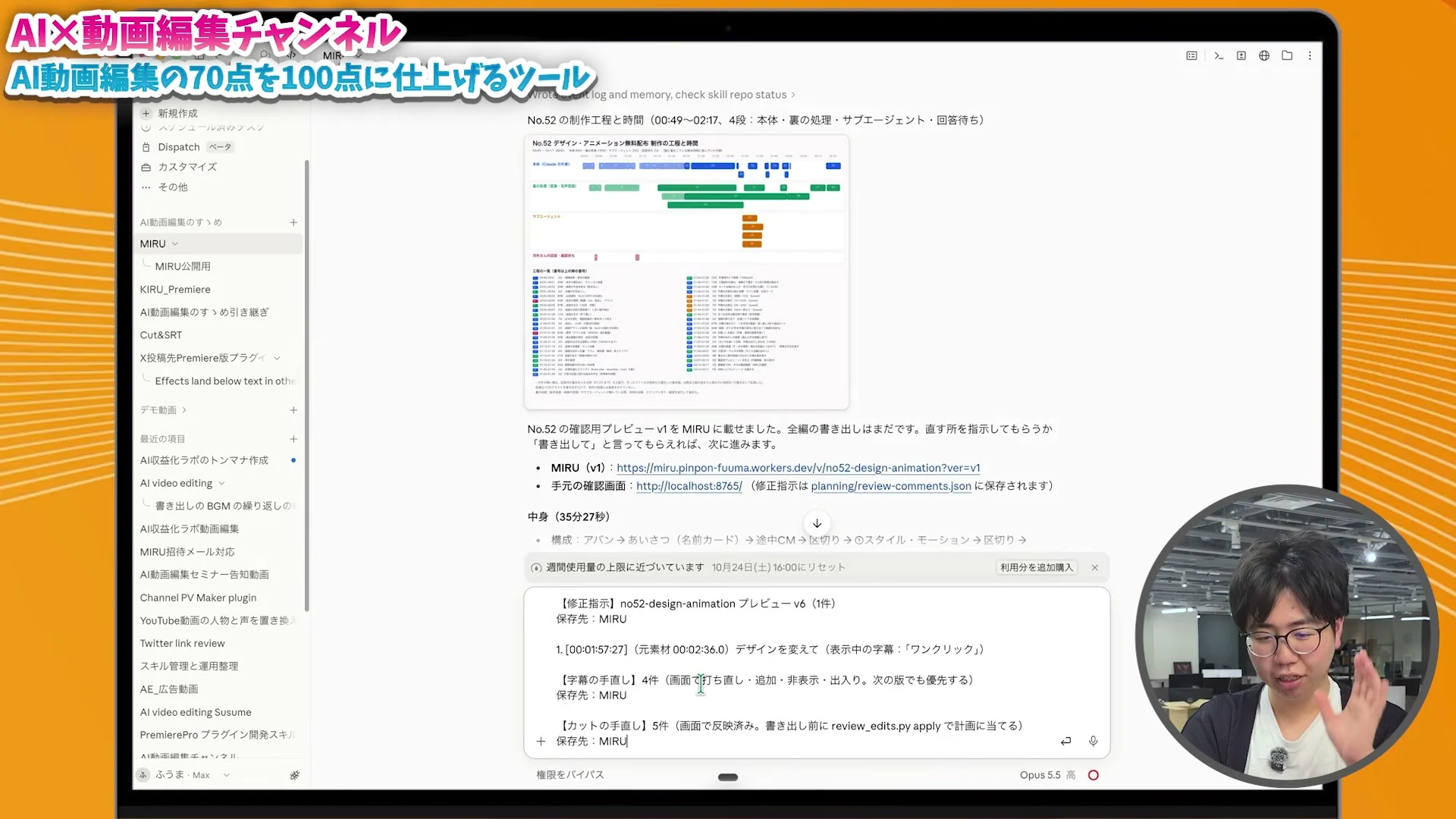
Task: Click the red record circle icon
Action: coord(1094,775)
